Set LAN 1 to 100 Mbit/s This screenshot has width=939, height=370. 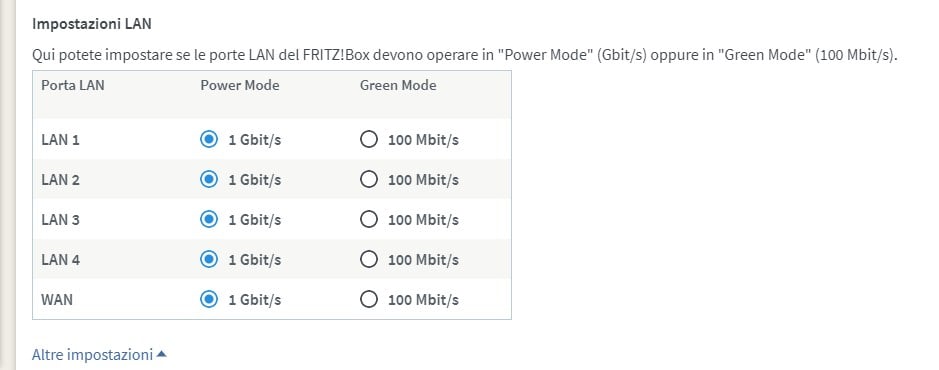pos(369,140)
